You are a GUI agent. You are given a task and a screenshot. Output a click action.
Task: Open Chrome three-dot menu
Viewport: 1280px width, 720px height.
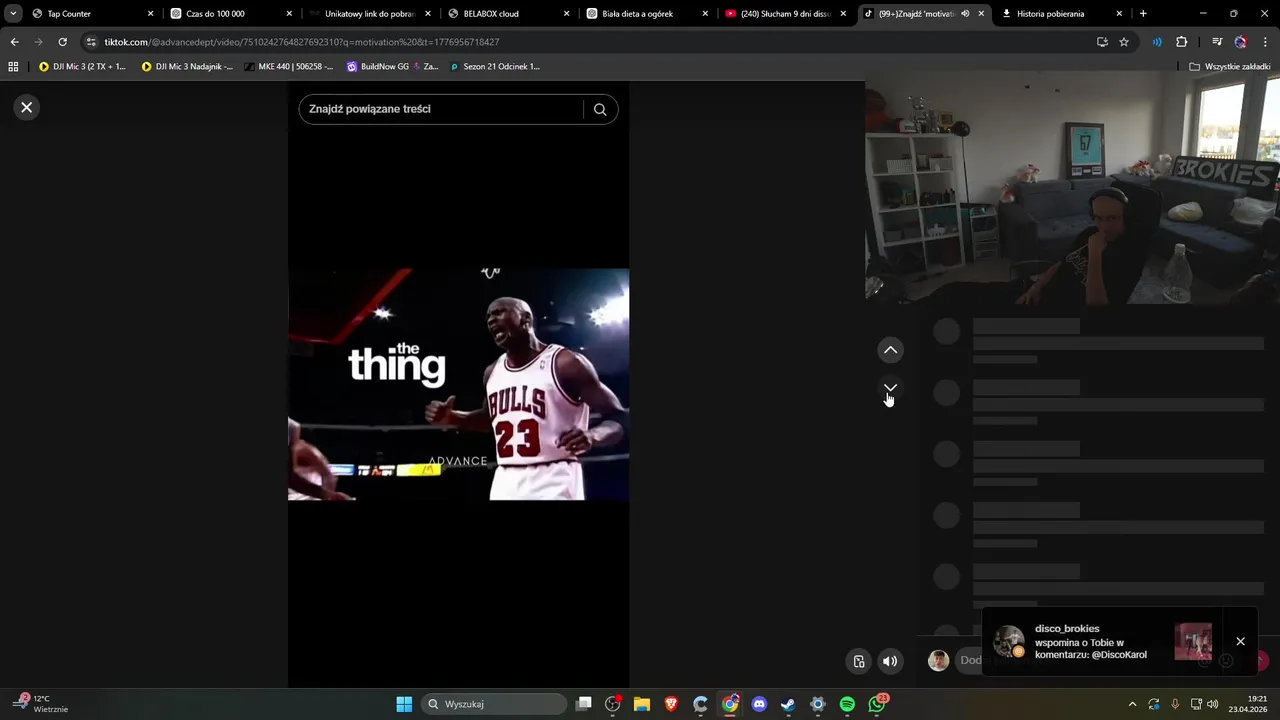click(x=1265, y=42)
